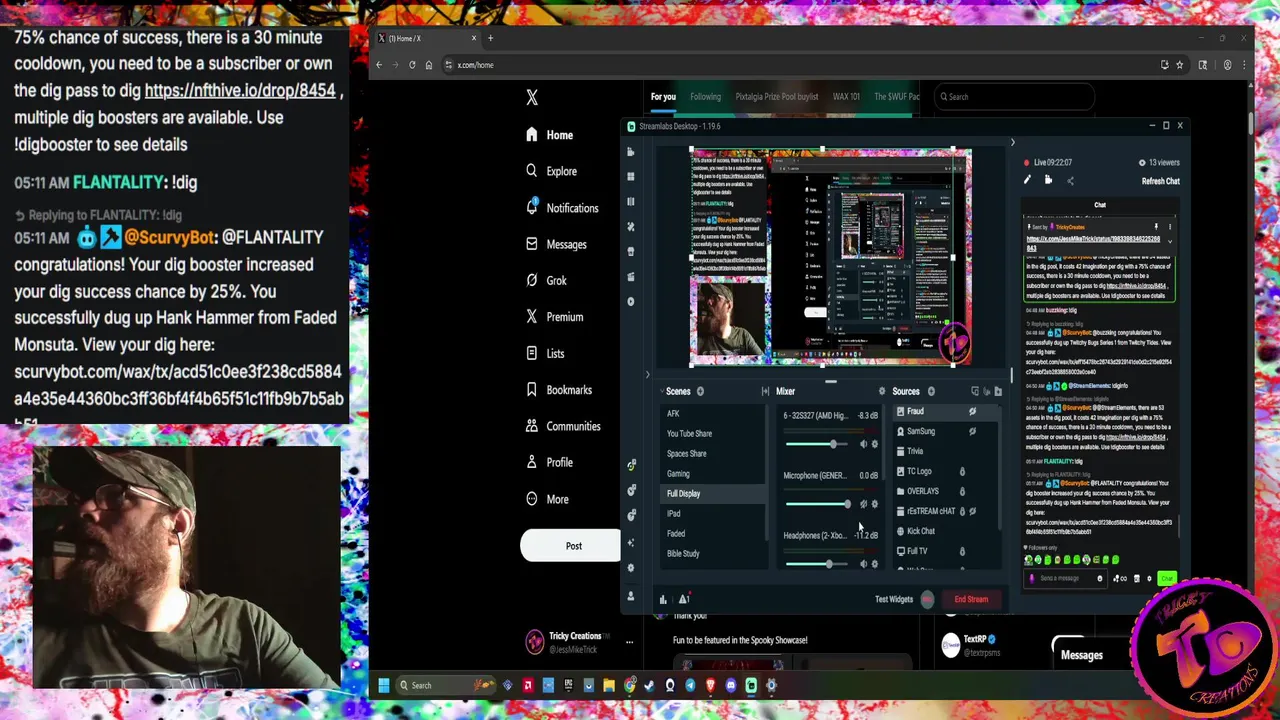Open Premium in X sidebar
The height and width of the screenshot is (720, 1280).
coord(554,317)
